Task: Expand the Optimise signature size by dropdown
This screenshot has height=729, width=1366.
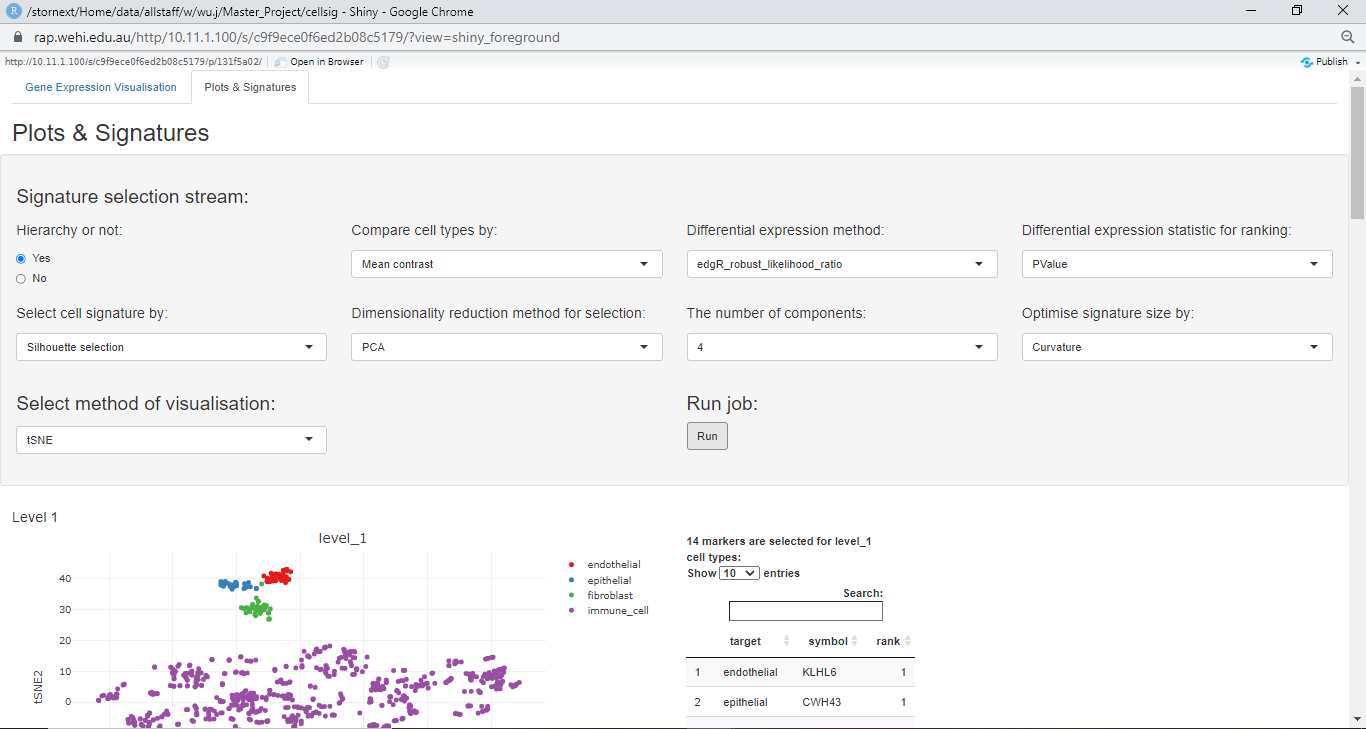Action: [1176, 347]
